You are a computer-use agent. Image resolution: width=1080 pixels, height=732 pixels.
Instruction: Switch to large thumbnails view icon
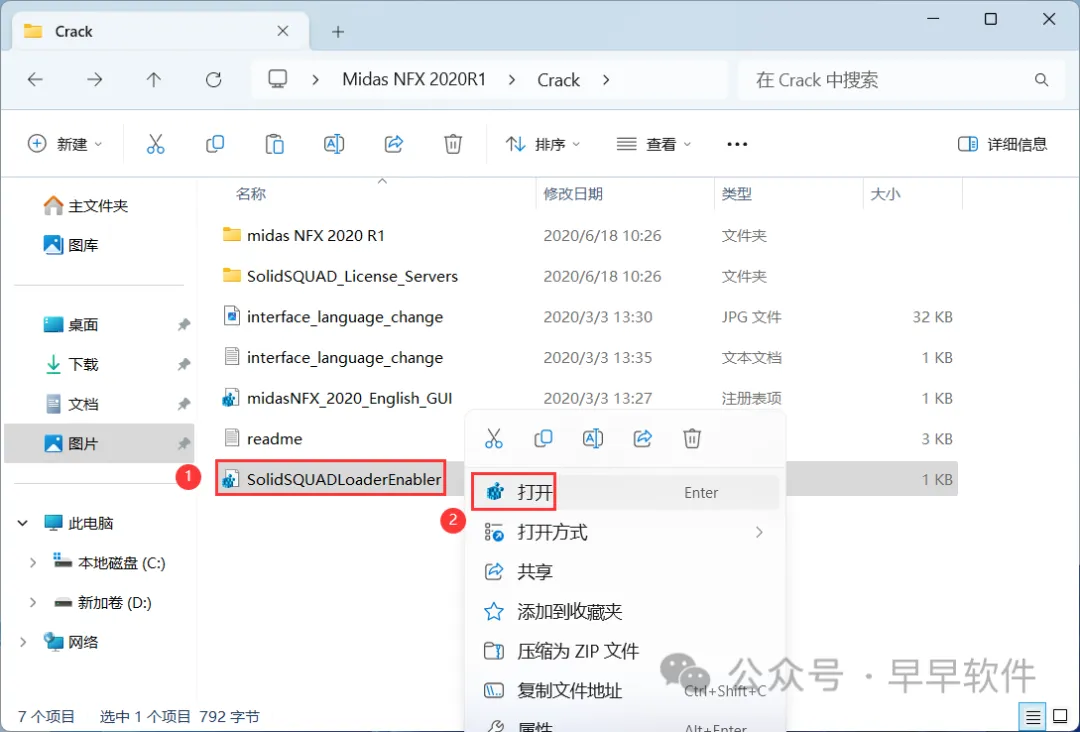pos(1060,718)
